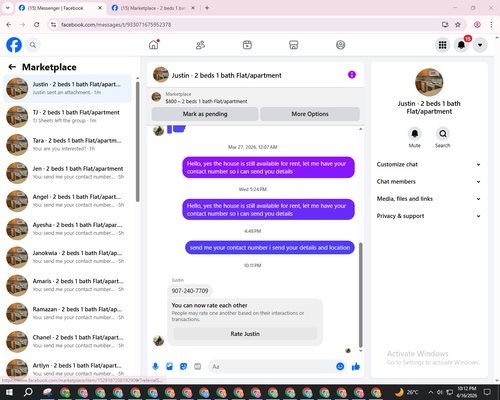Open the Friends icon in top navigation
The image size is (500, 400).
point(200,45)
